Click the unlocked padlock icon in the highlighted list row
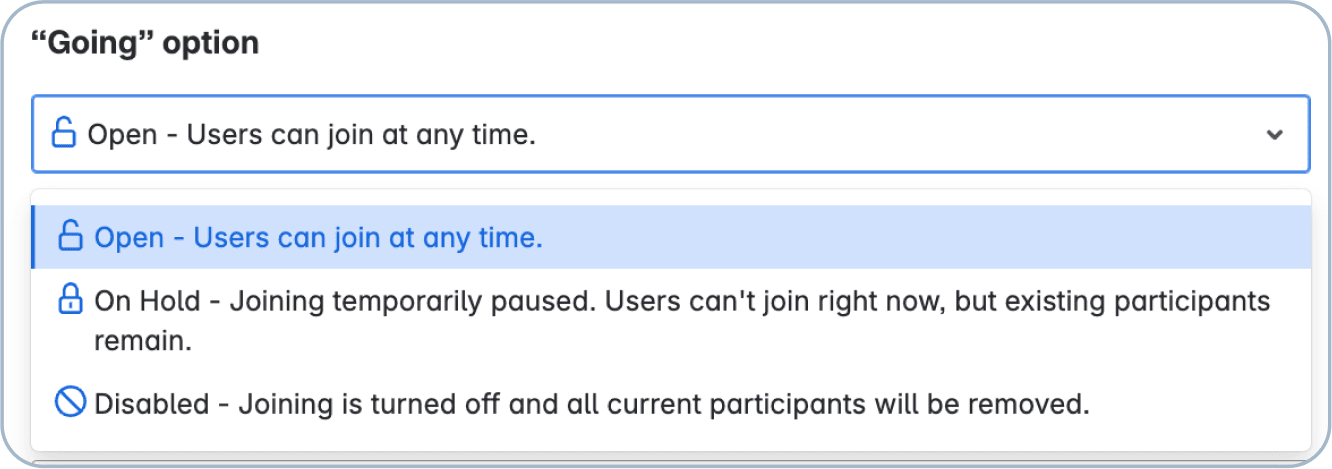1332x469 pixels. click(70, 237)
